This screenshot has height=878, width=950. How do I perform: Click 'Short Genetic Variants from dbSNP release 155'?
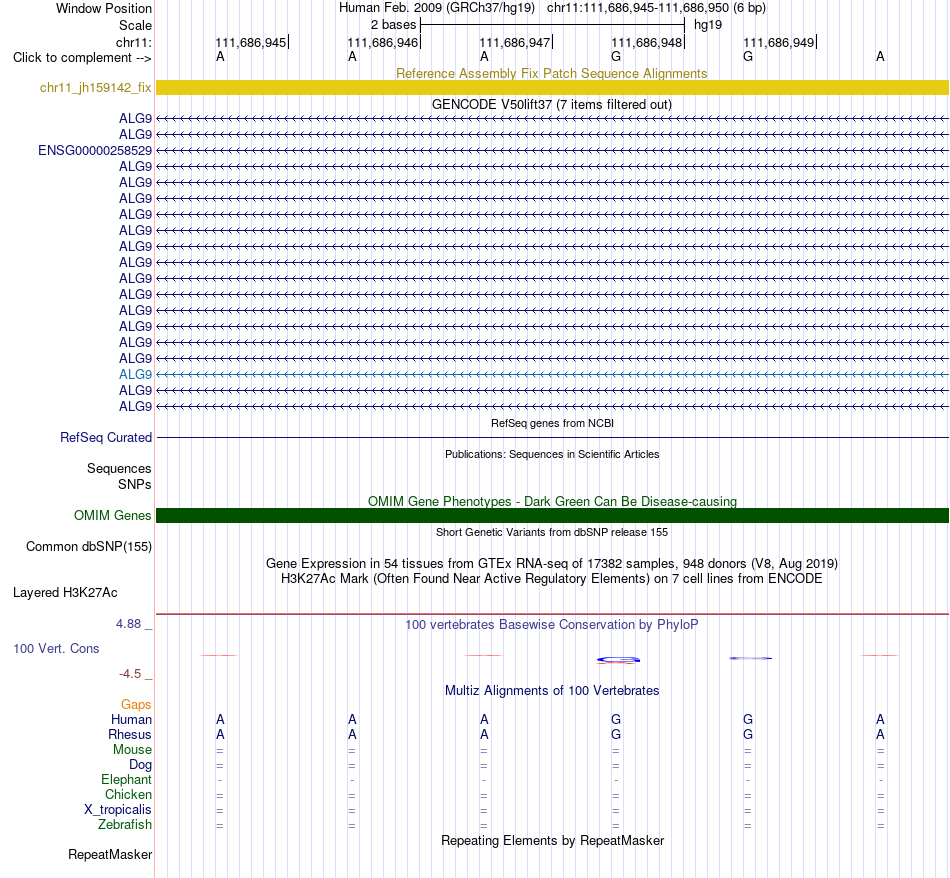552,532
